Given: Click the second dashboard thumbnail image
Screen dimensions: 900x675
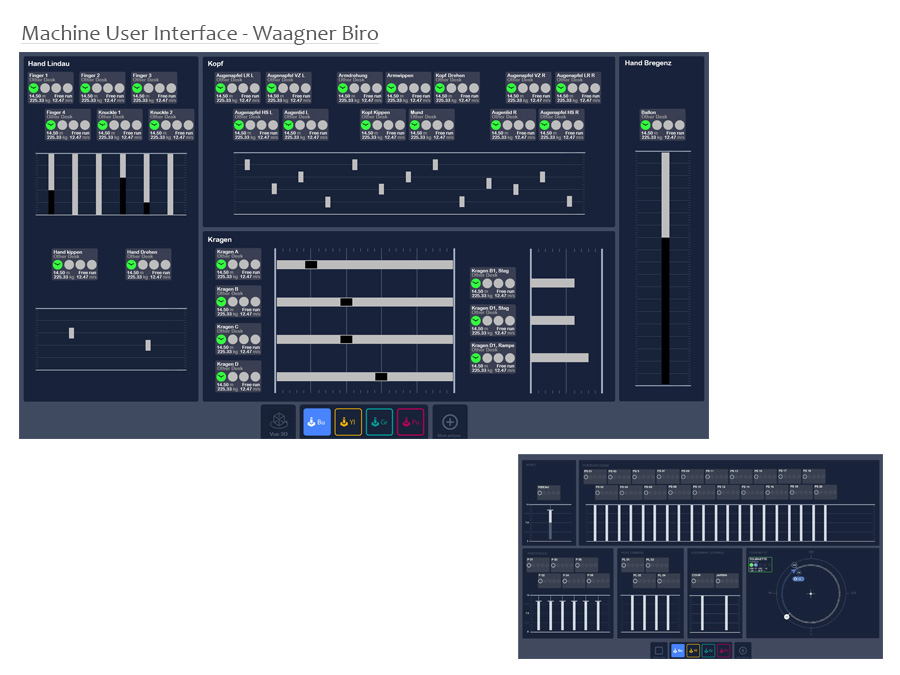Looking at the screenshot, I should coord(700,556).
